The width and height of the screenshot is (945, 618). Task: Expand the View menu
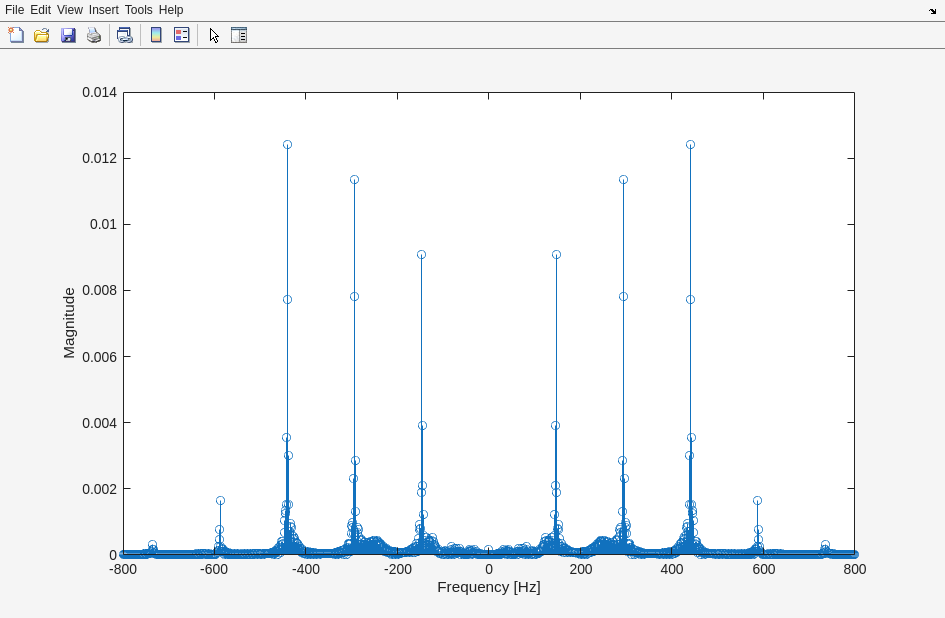coord(70,10)
